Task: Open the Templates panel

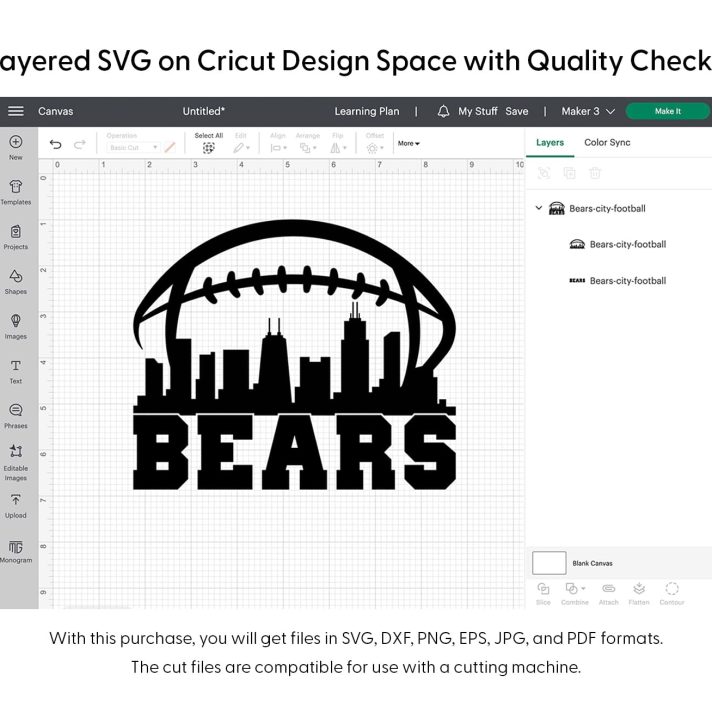Action: (x=16, y=193)
